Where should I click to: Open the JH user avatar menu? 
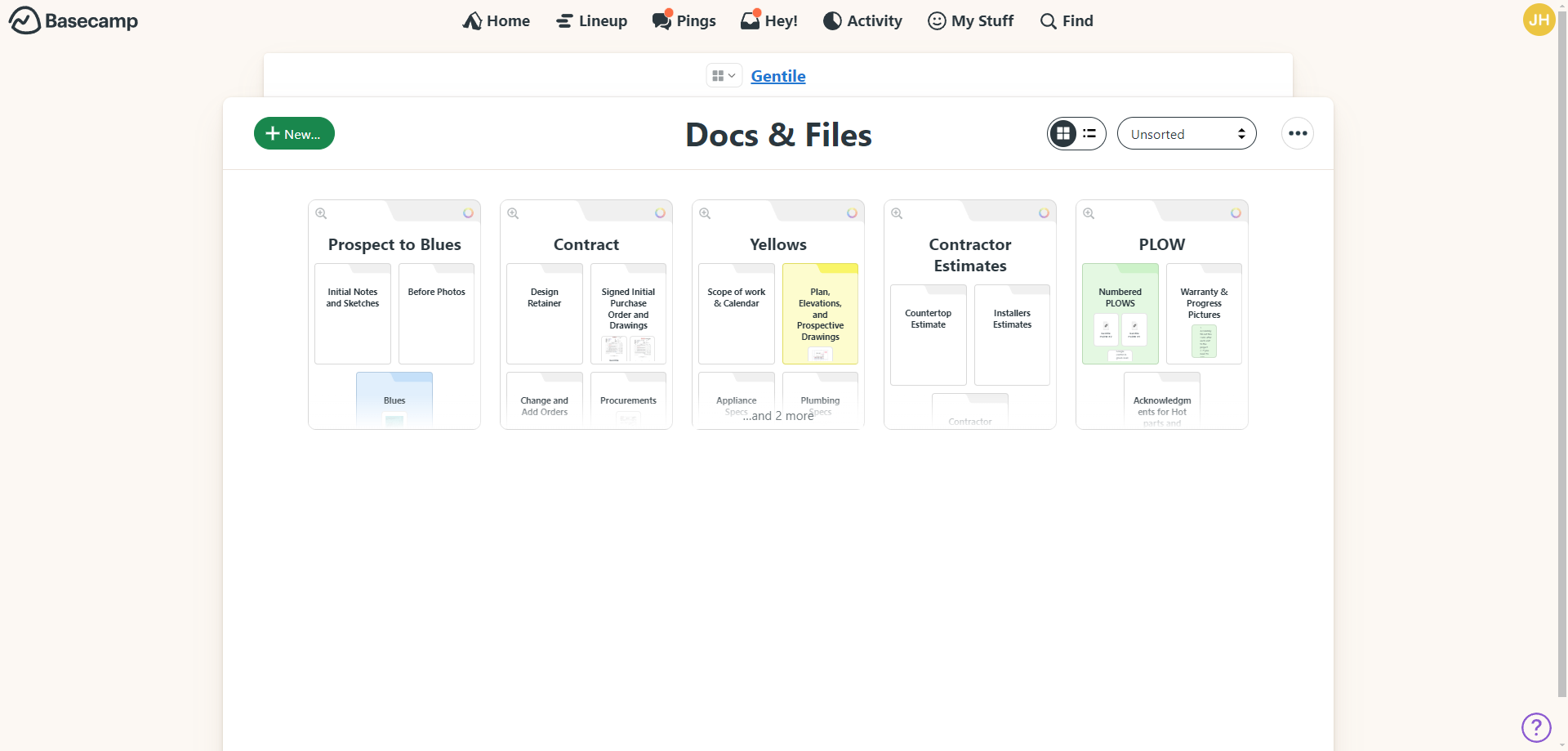coord(1539,20)
